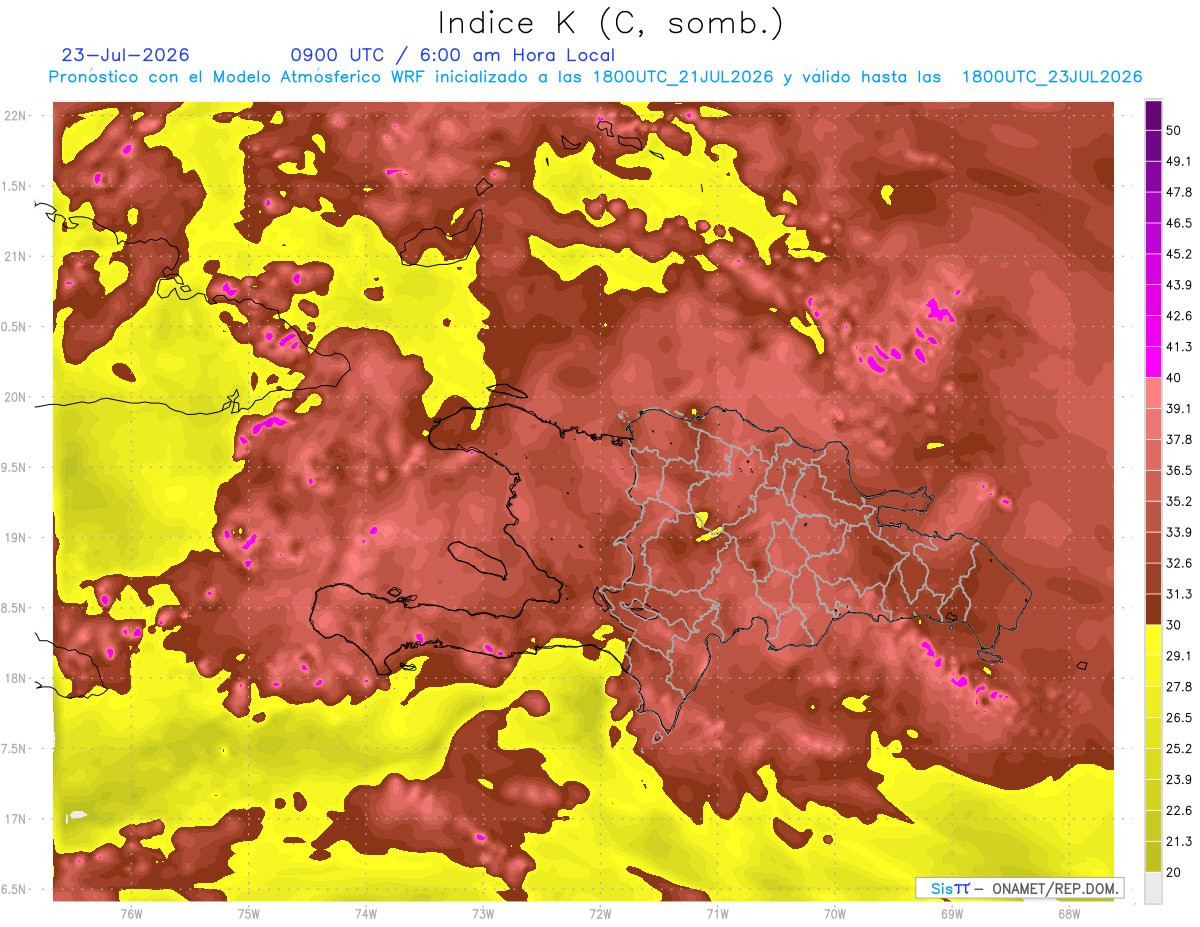
Task: Click longitude axis label "72W"
Action: click(x=600, y=914)
